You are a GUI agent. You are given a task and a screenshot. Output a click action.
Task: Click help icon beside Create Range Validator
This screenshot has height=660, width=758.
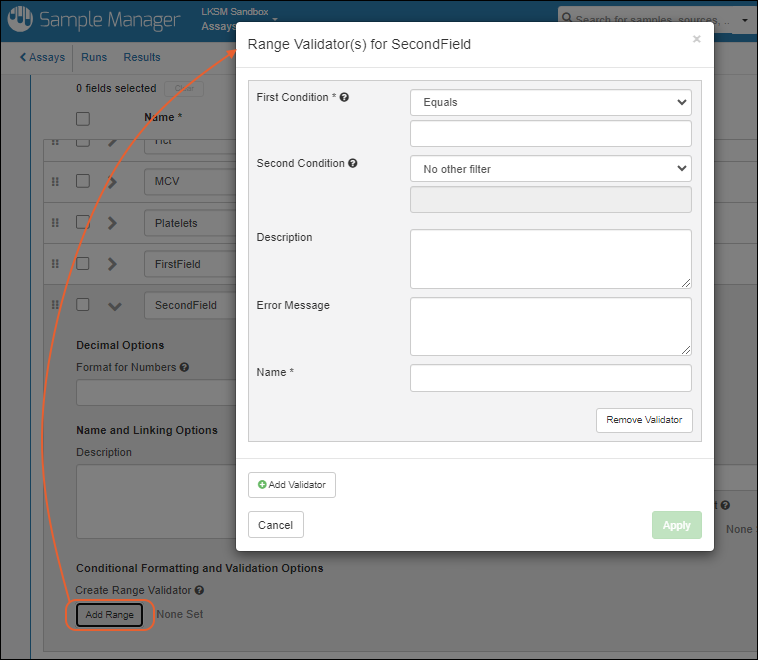[200, 591]
